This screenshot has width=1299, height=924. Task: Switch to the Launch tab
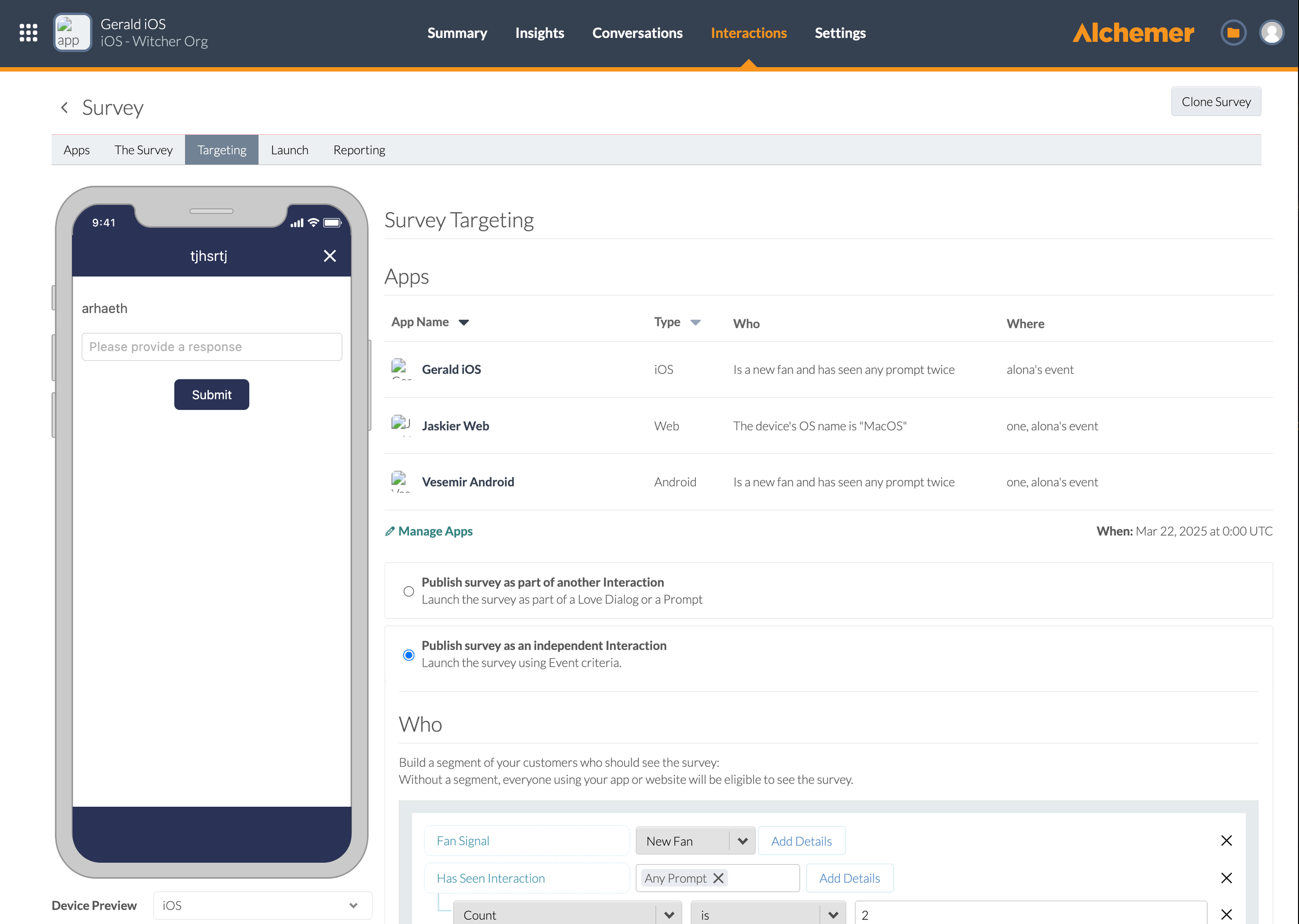(290, 150)
